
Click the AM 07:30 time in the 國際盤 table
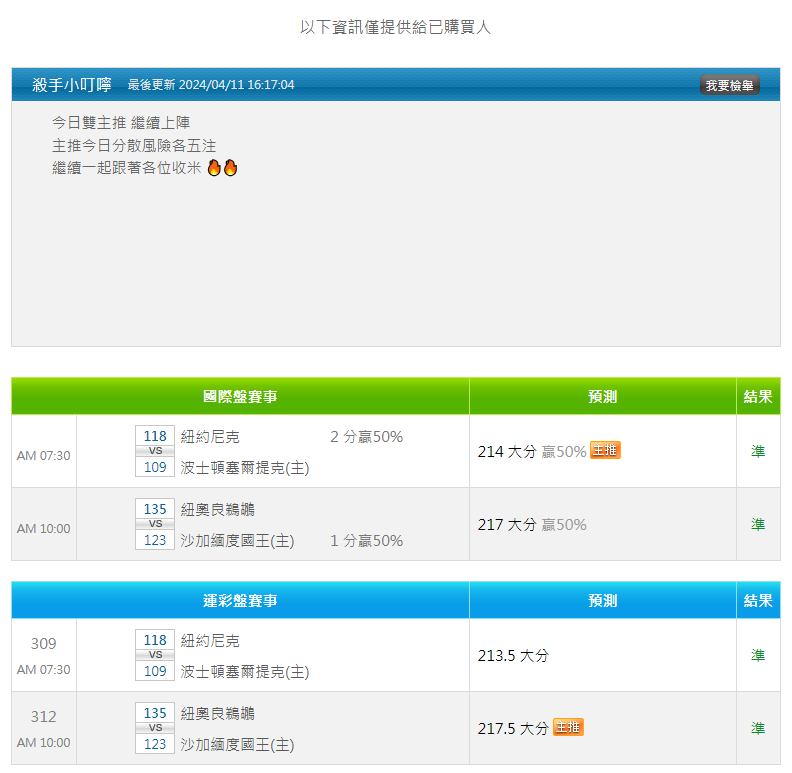tap(43, 456)
